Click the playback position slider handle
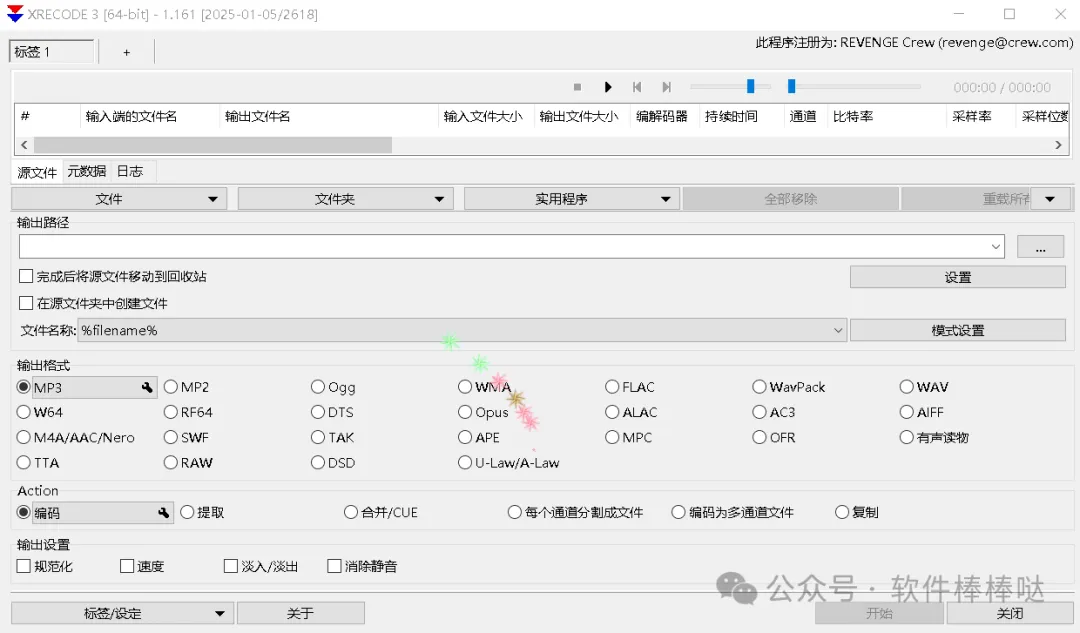The height and width of the screenshot is (633, 1080). (791, 86)
